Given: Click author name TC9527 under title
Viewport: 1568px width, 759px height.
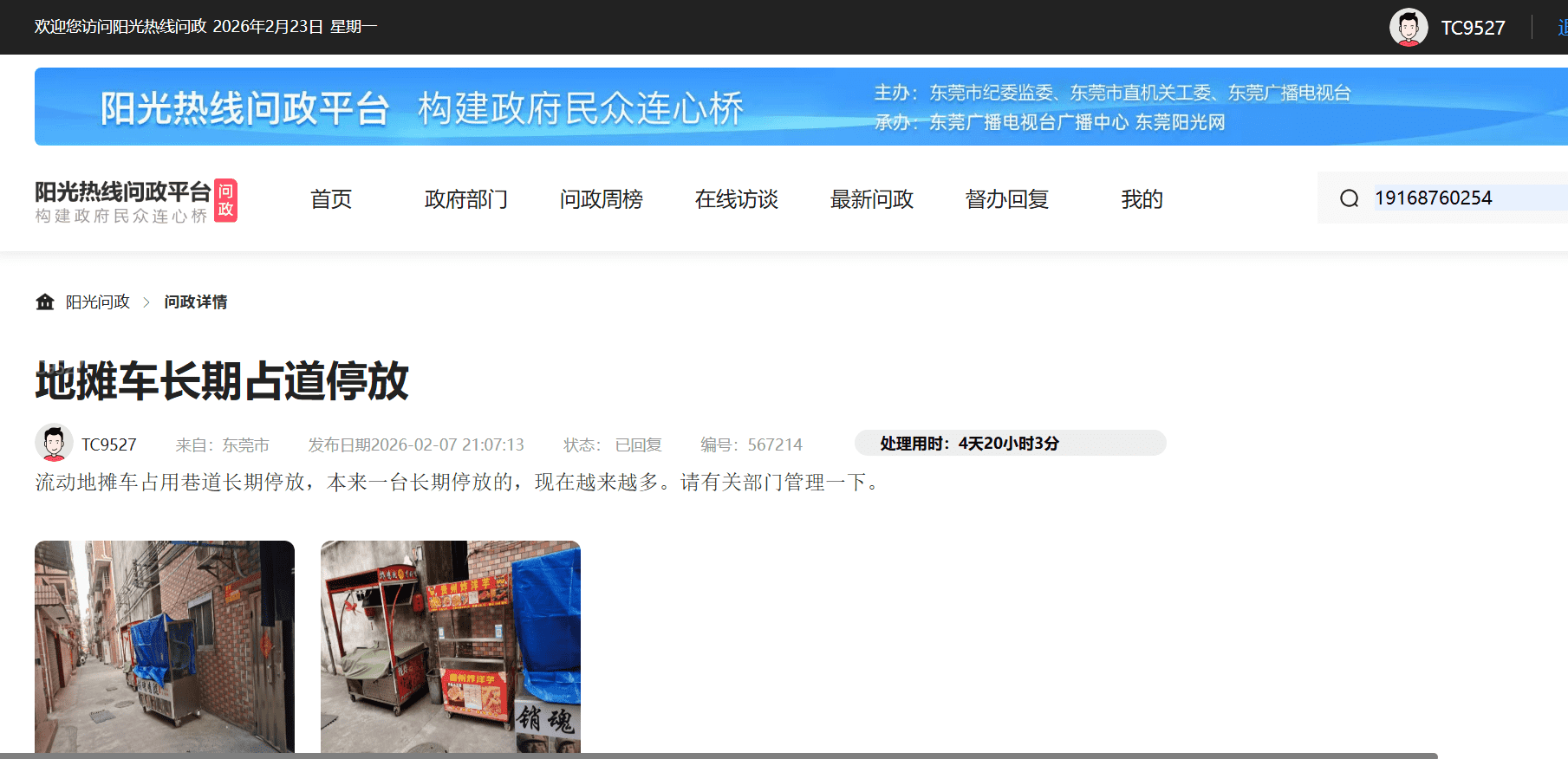Looking at the screenshot, I should (109, 444).
